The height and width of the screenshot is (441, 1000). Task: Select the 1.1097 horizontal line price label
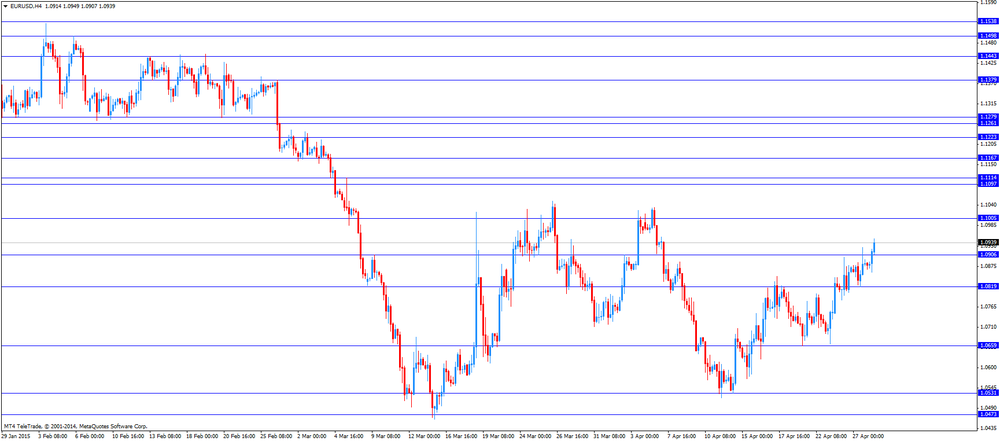point(988,184)
